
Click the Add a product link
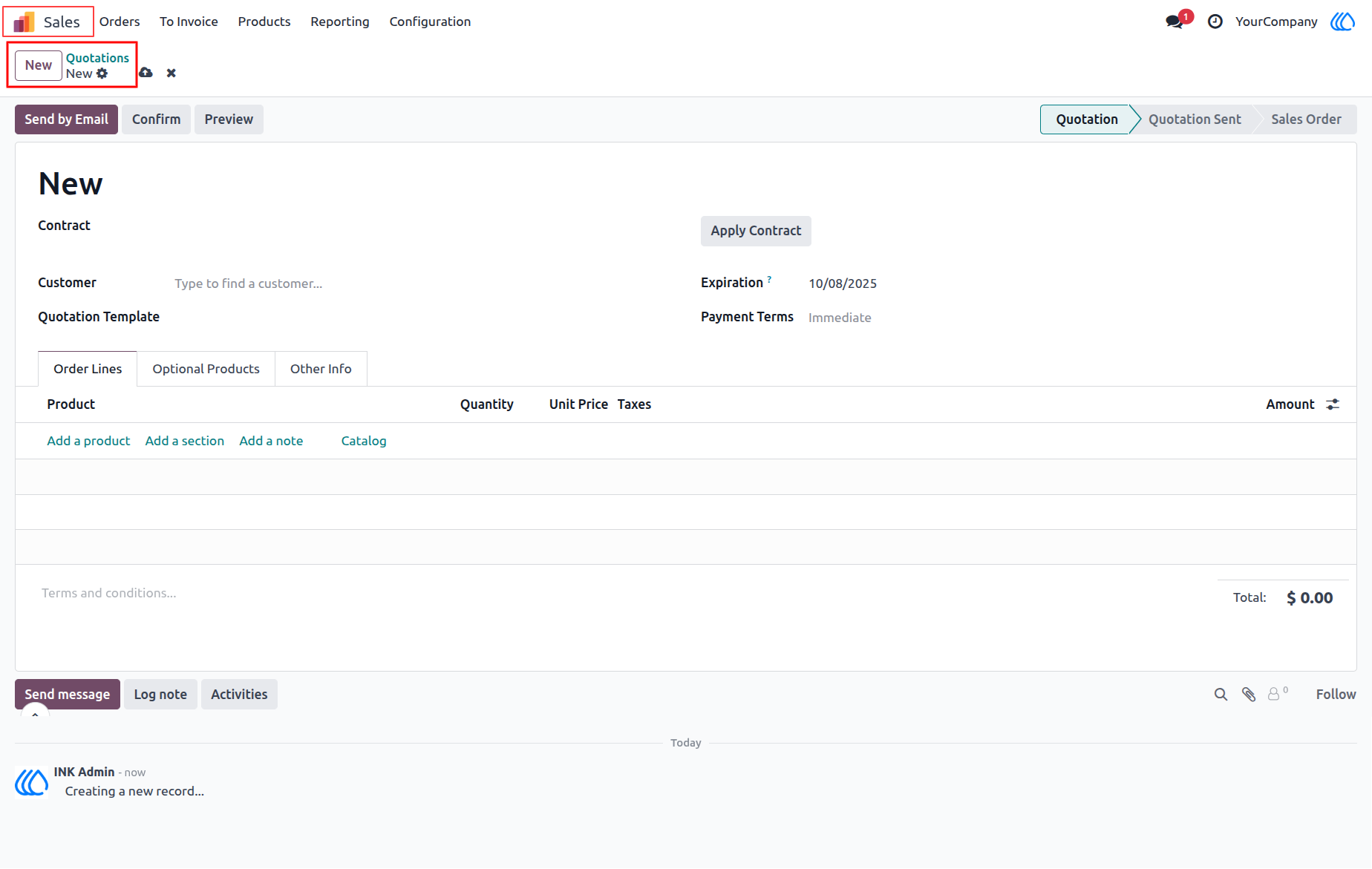(x=88, y=441)
